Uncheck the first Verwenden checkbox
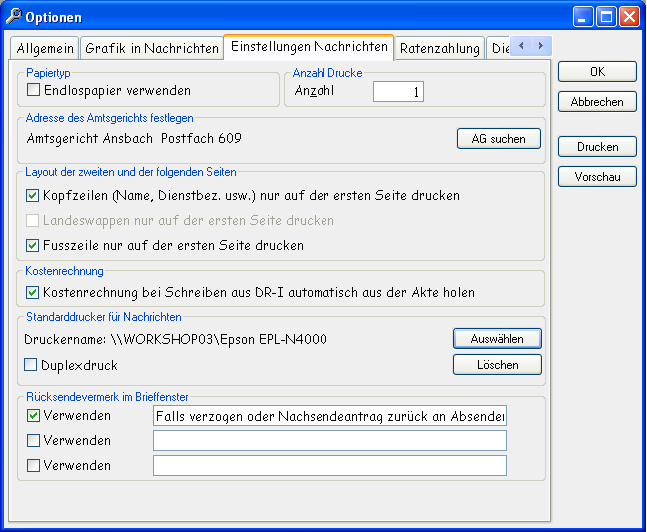This screenshot has width=647, height=532. pos(34,416)
